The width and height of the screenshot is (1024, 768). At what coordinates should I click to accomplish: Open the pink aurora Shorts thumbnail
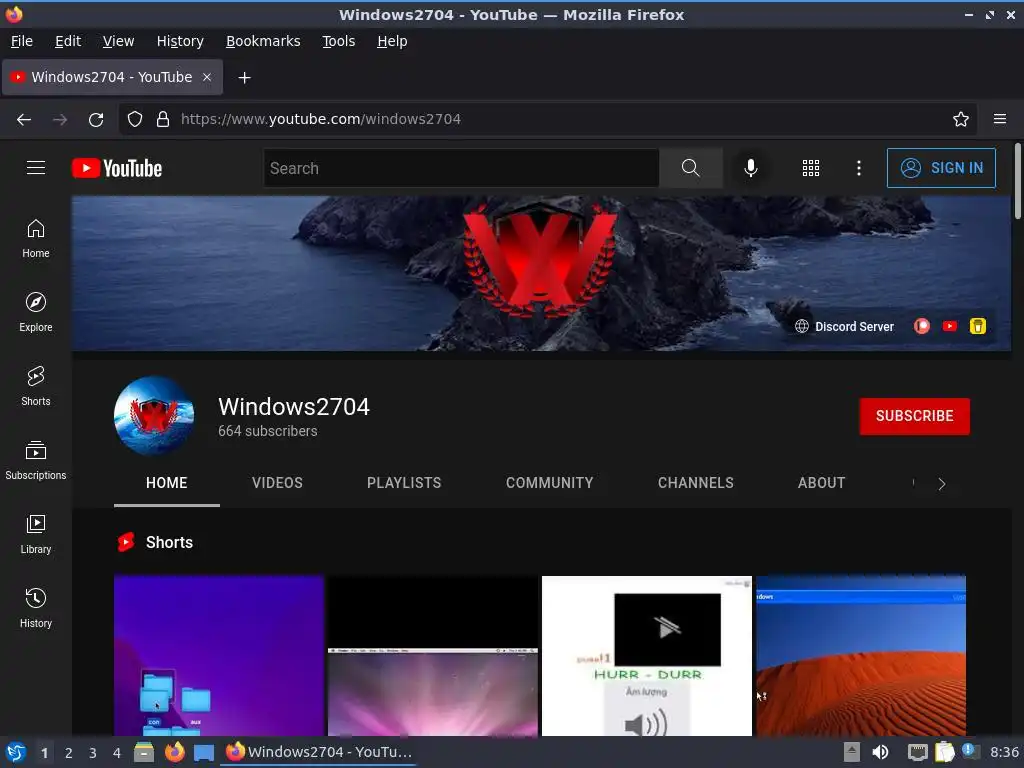pyautogui.click(x=432, y=656)
